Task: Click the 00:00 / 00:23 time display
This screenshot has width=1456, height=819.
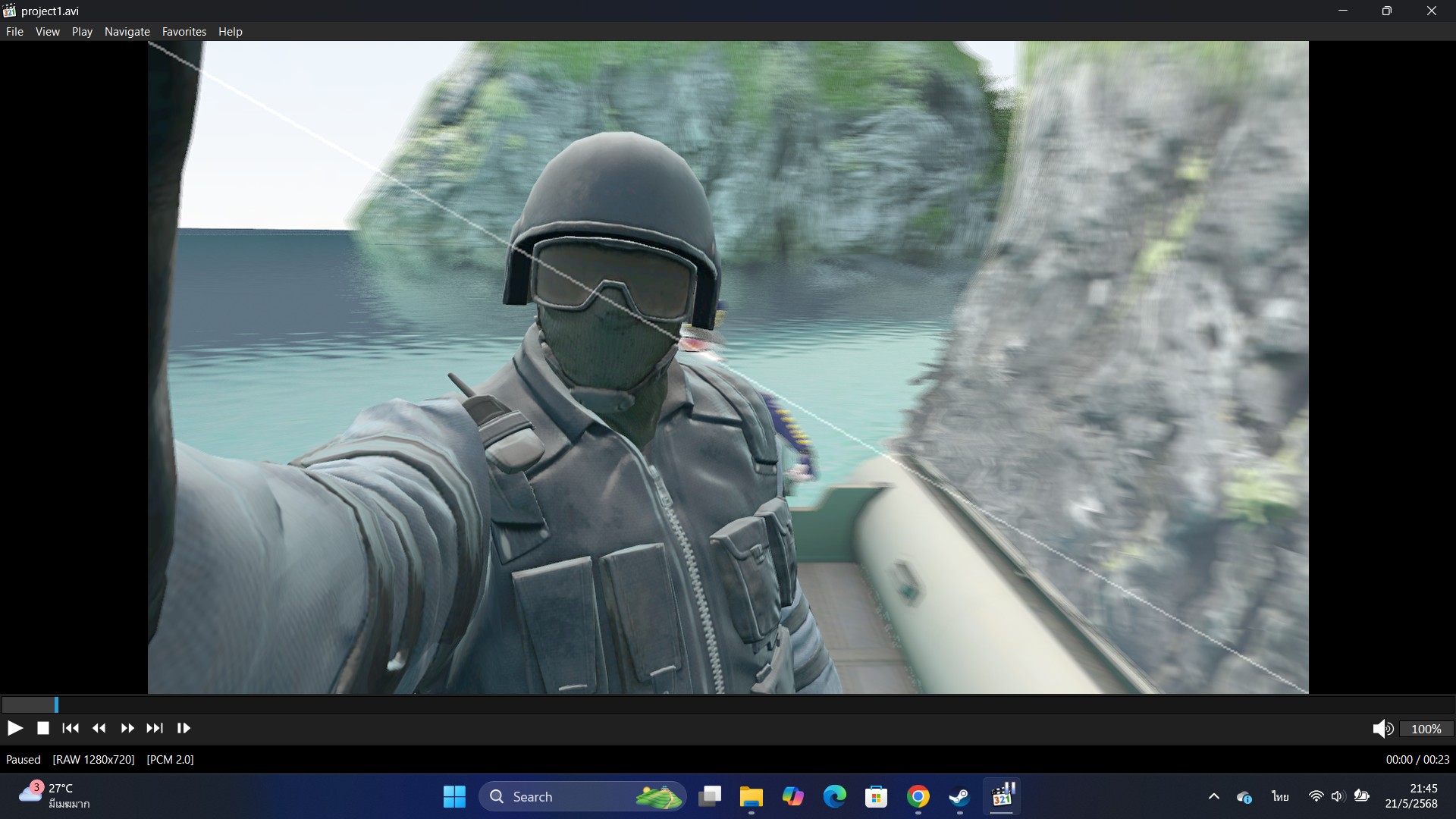Action: [x=1417, y=759]
